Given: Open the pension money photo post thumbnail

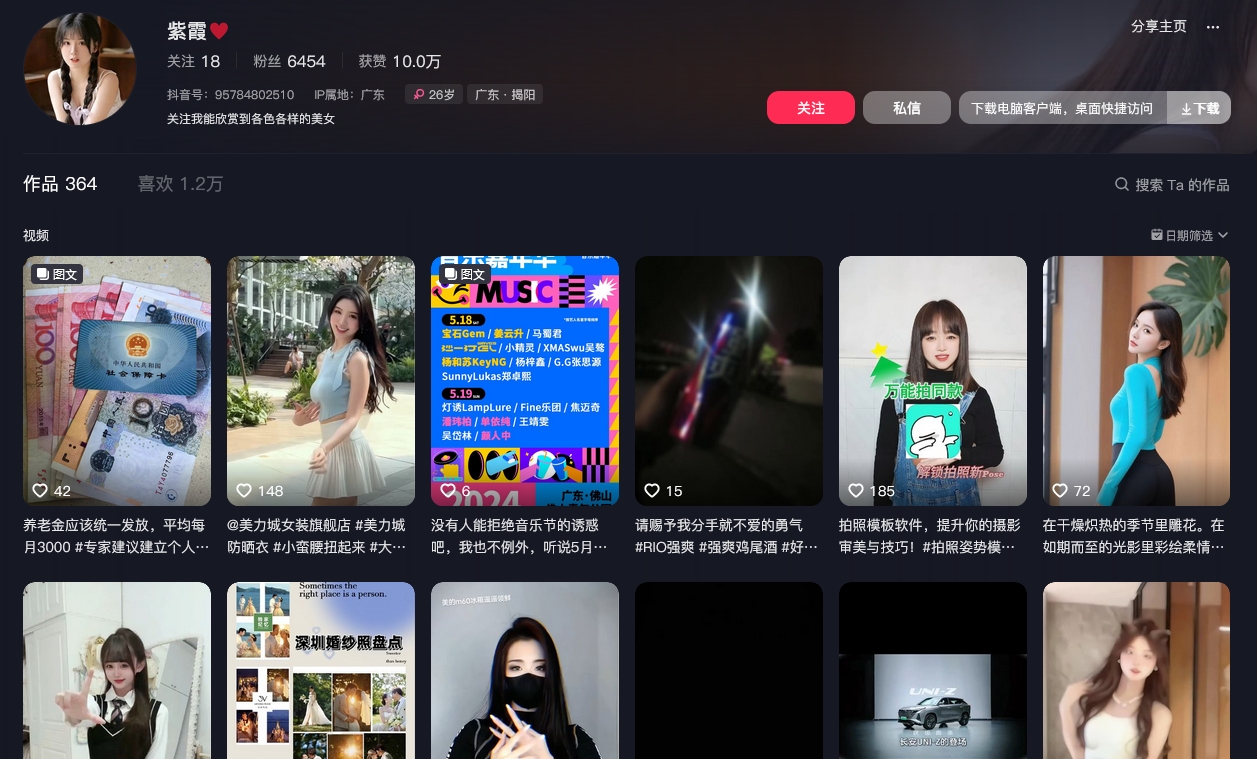Looking at the screenshot, I should pyautogui.click(x=117, y=381).
